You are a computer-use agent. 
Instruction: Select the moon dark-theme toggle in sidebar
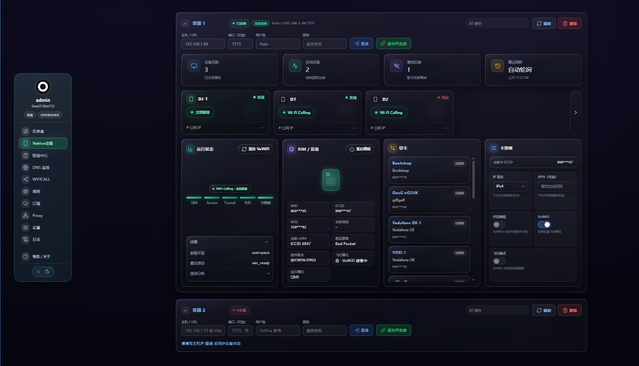tap(48, 271)
